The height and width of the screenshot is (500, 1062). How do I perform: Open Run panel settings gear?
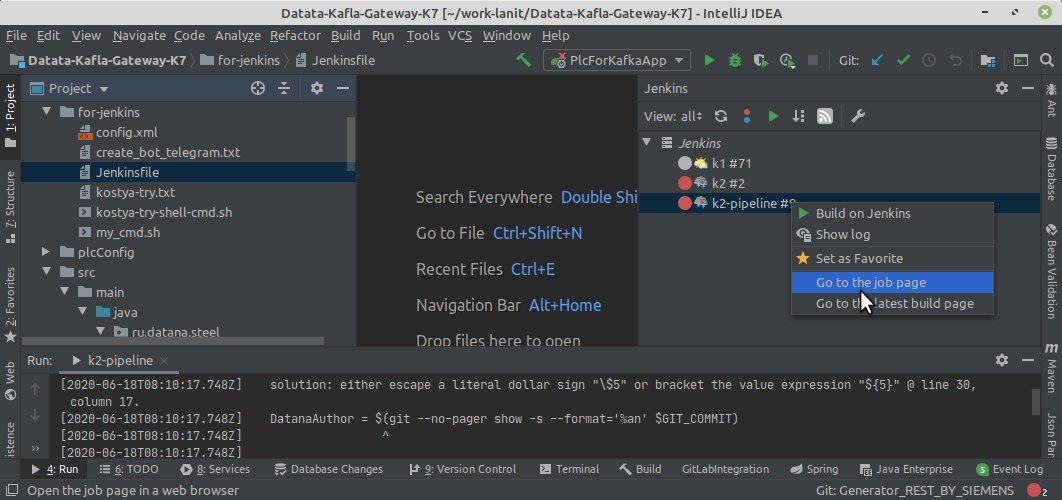click(1002, 360)
